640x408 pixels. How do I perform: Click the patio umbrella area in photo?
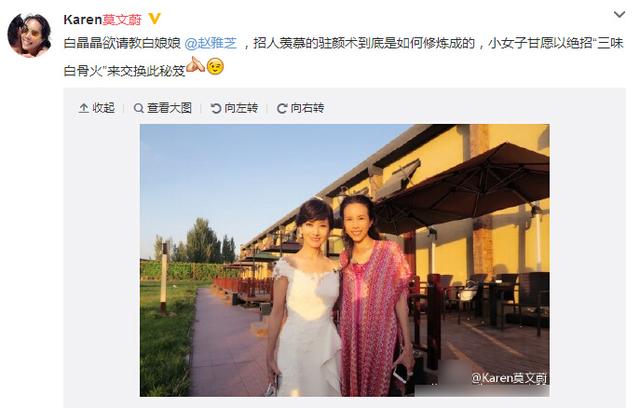(x=465, y=188)
